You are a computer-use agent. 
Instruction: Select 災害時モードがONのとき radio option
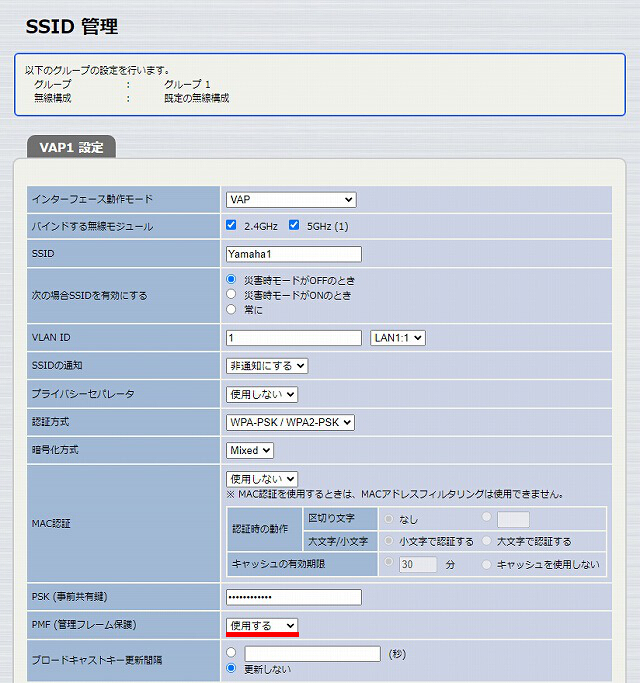tap(231, 294)
